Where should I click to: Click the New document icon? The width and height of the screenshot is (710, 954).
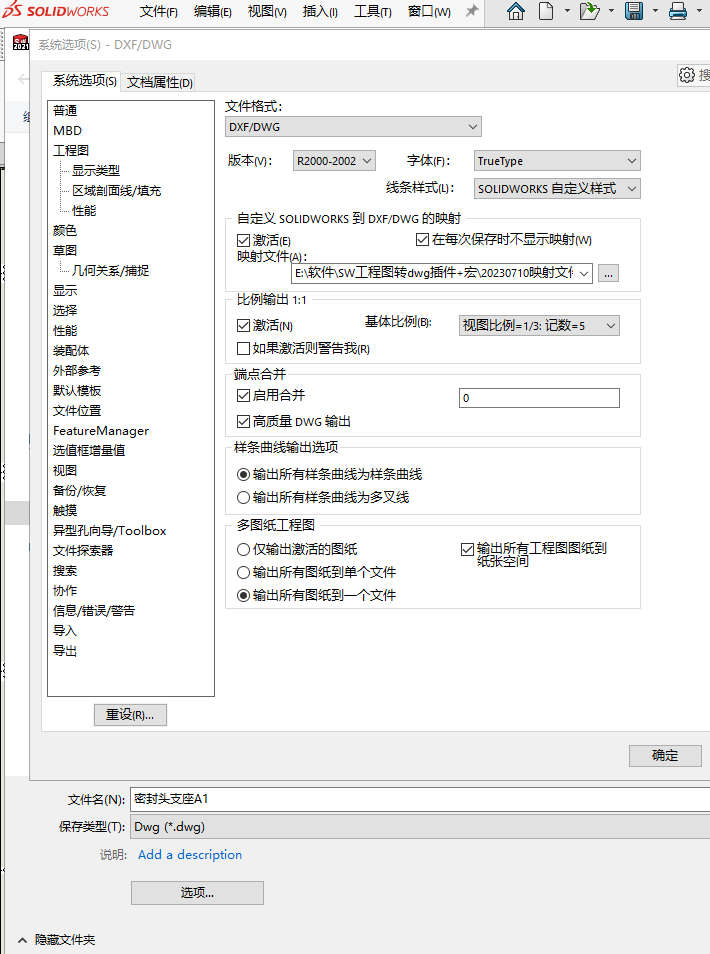click(x=546, y=11)
